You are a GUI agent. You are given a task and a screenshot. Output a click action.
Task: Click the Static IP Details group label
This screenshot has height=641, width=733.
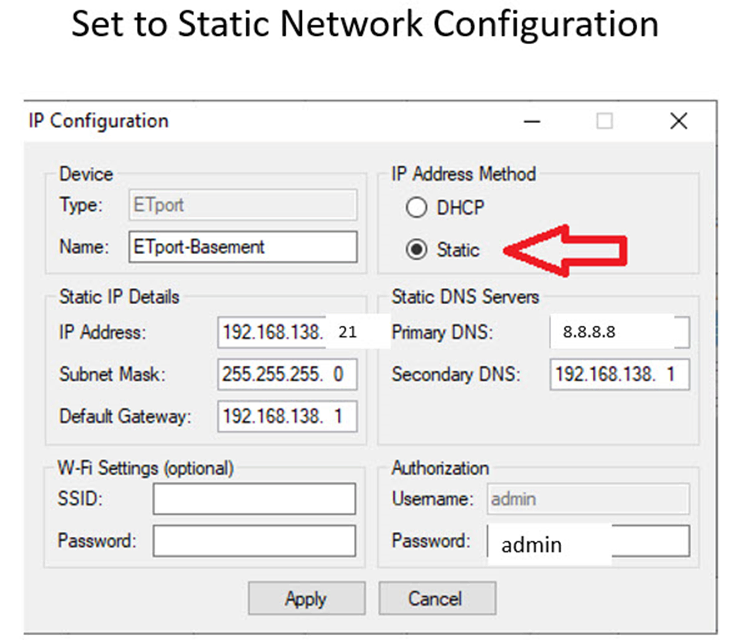coord(119,297)
